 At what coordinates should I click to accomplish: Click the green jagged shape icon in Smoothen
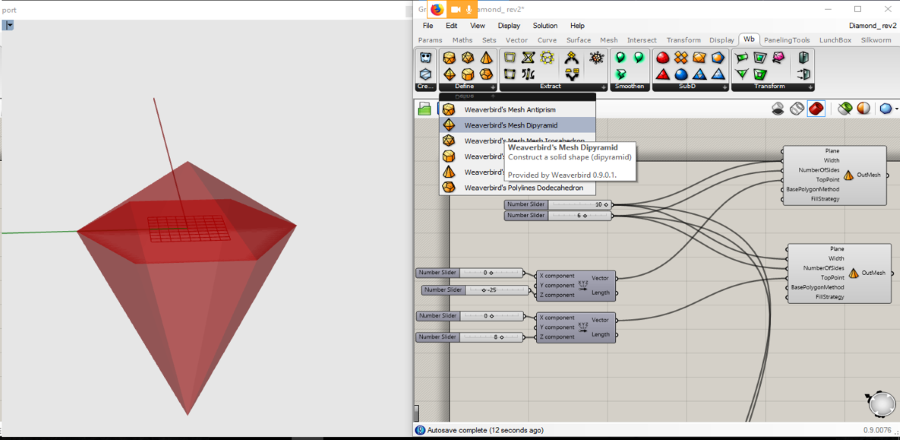[620, 74]
